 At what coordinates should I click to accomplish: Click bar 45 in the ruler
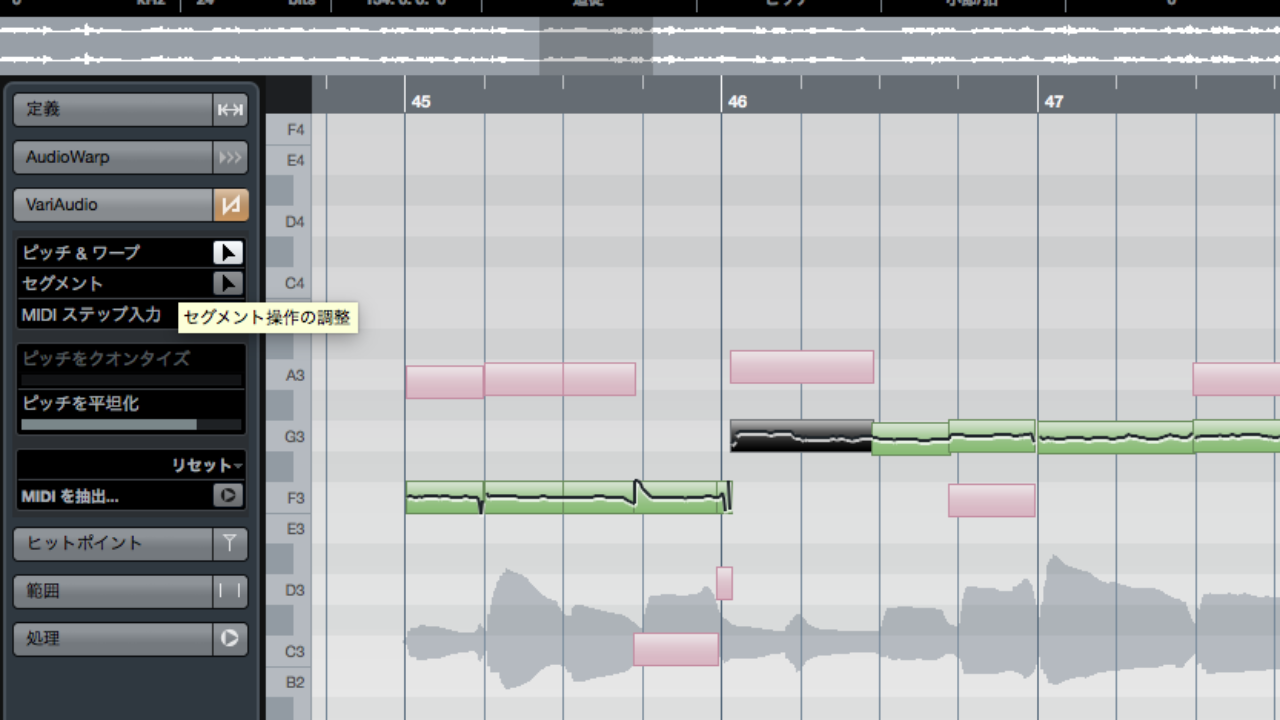click(x=421, y=102)
